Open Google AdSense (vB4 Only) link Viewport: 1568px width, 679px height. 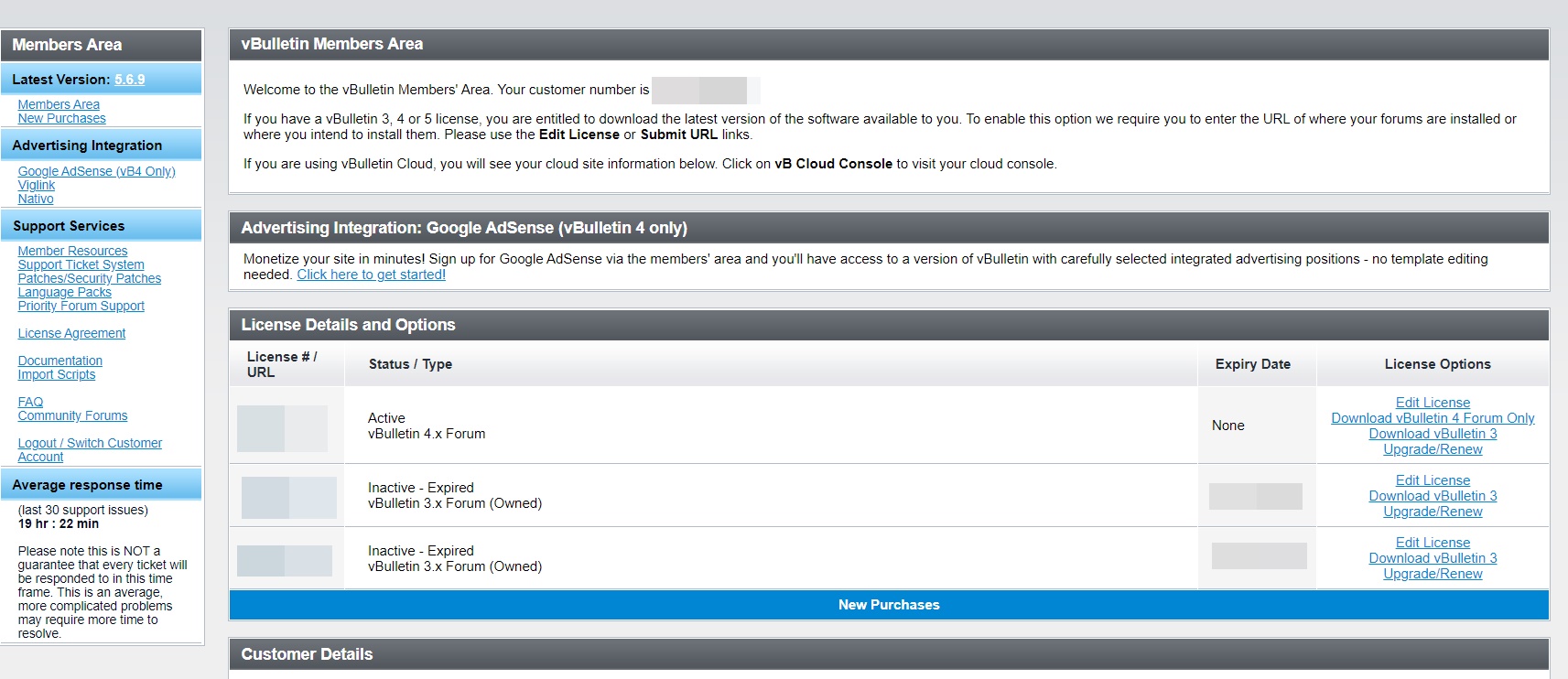coord(96,171)
